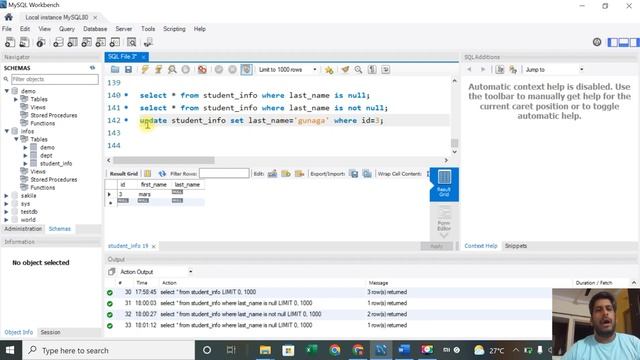Collapse the demo schema
The image size is (640, 360).
(7, 91)
